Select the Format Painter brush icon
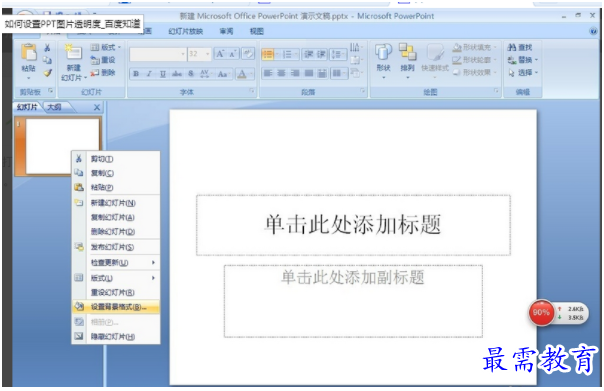The height and width of the screenshot is (391, 604). coord(47,72)
